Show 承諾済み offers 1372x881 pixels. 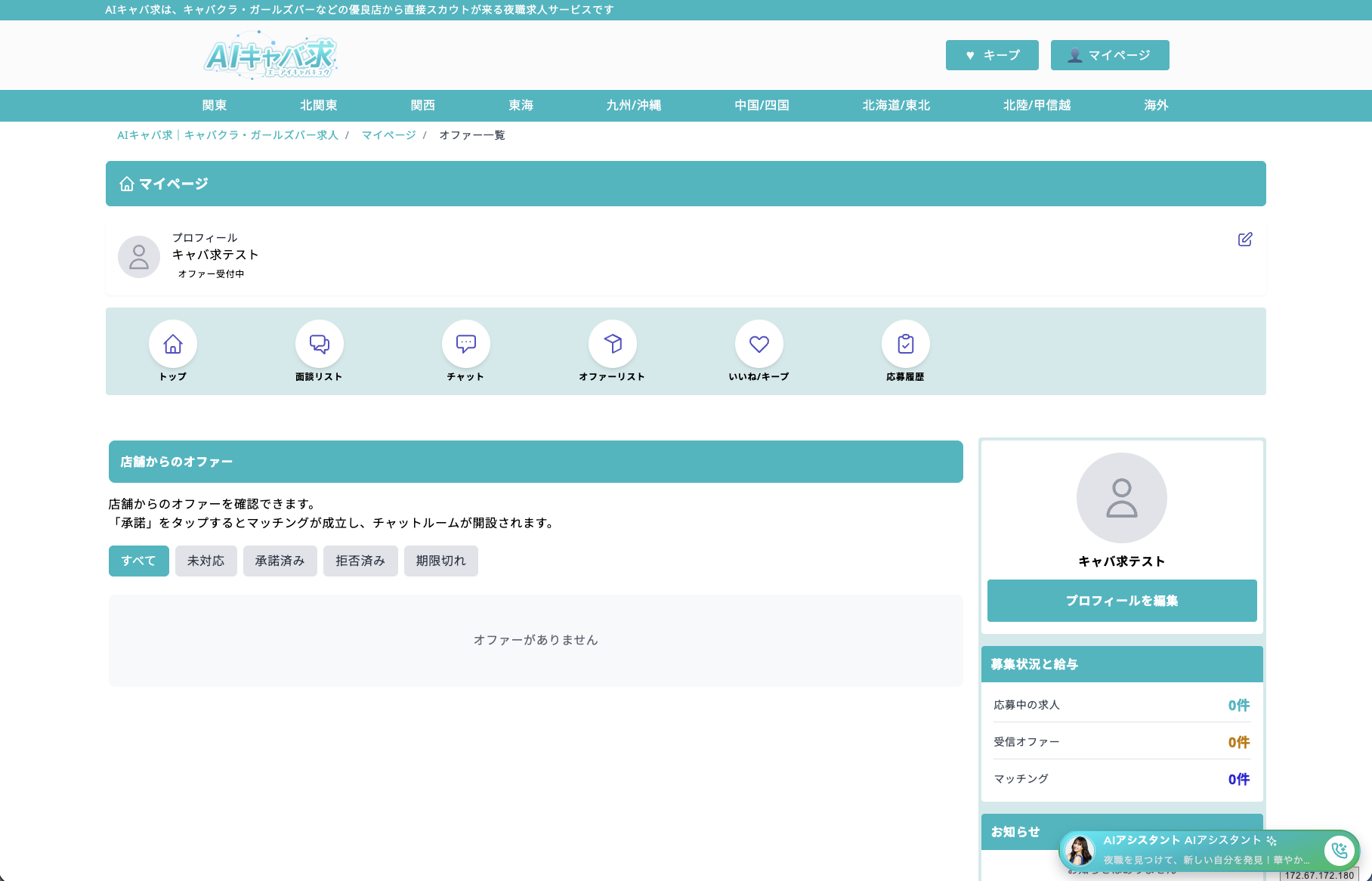click(280, 561)
